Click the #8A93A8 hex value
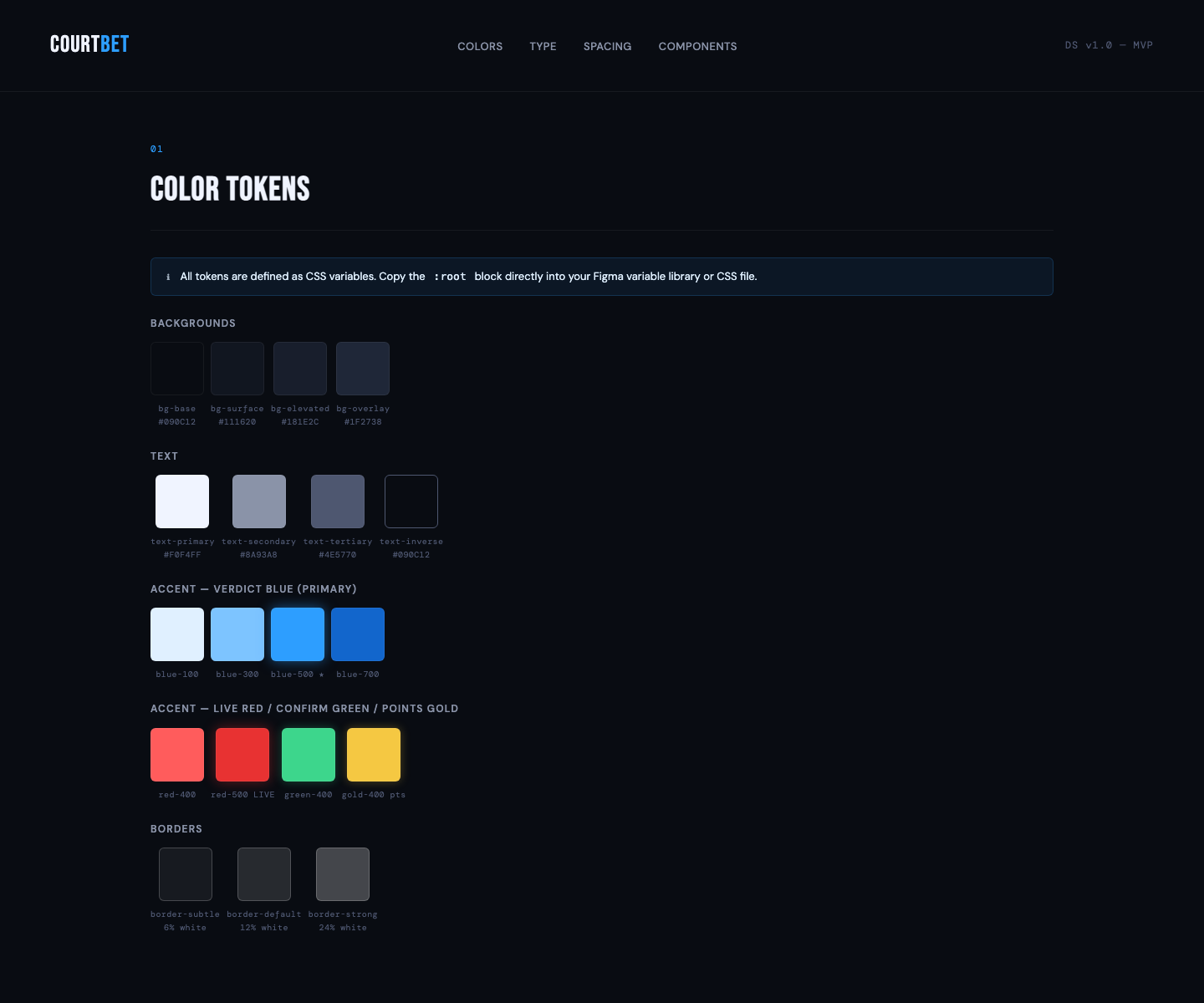This screenshot has width=1204, height=1003. point(259,555)
